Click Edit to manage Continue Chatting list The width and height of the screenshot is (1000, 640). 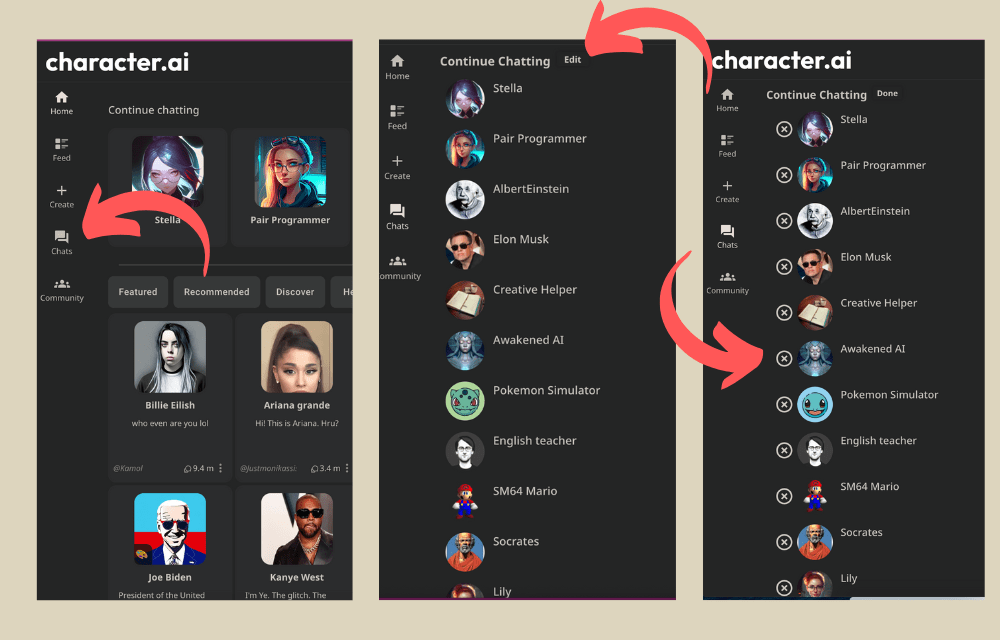[x=572, y=60]
